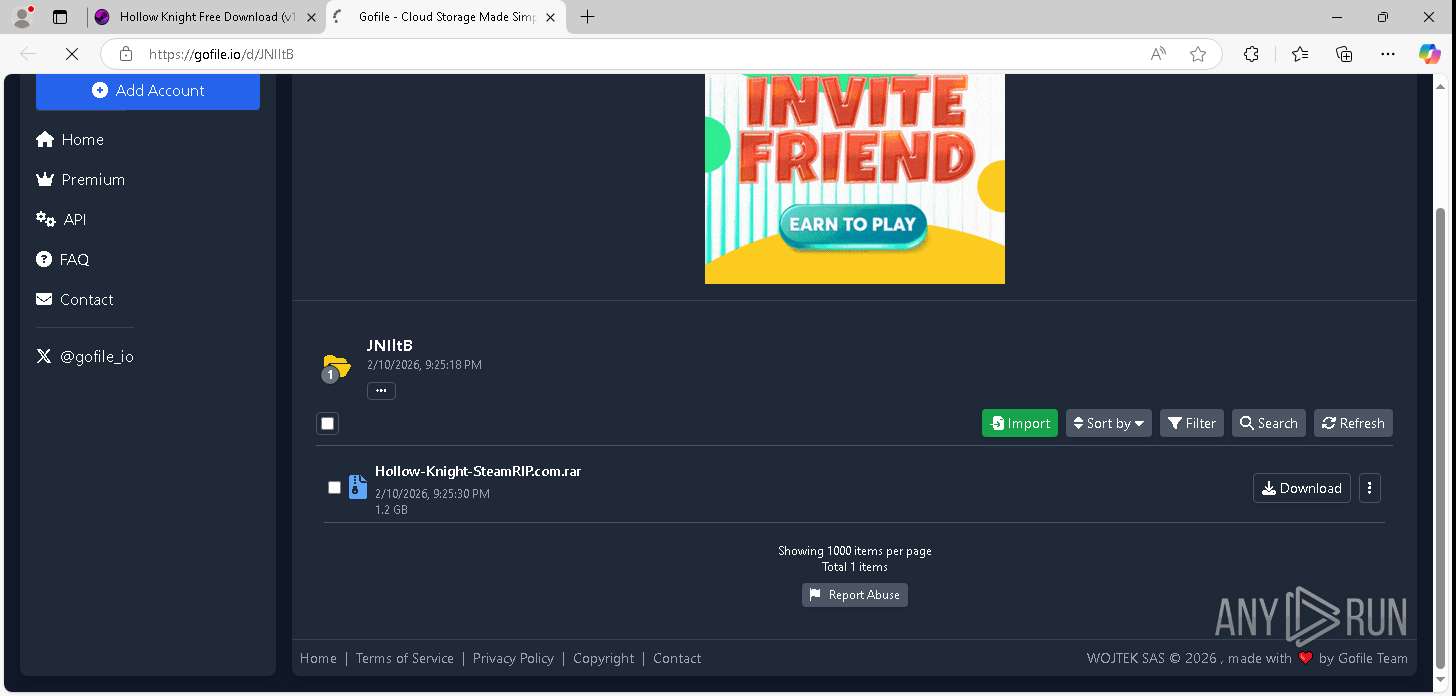Close the Gofile tab
The width and height of the screenshot is (1456, 696).
[x=550, y=17]
